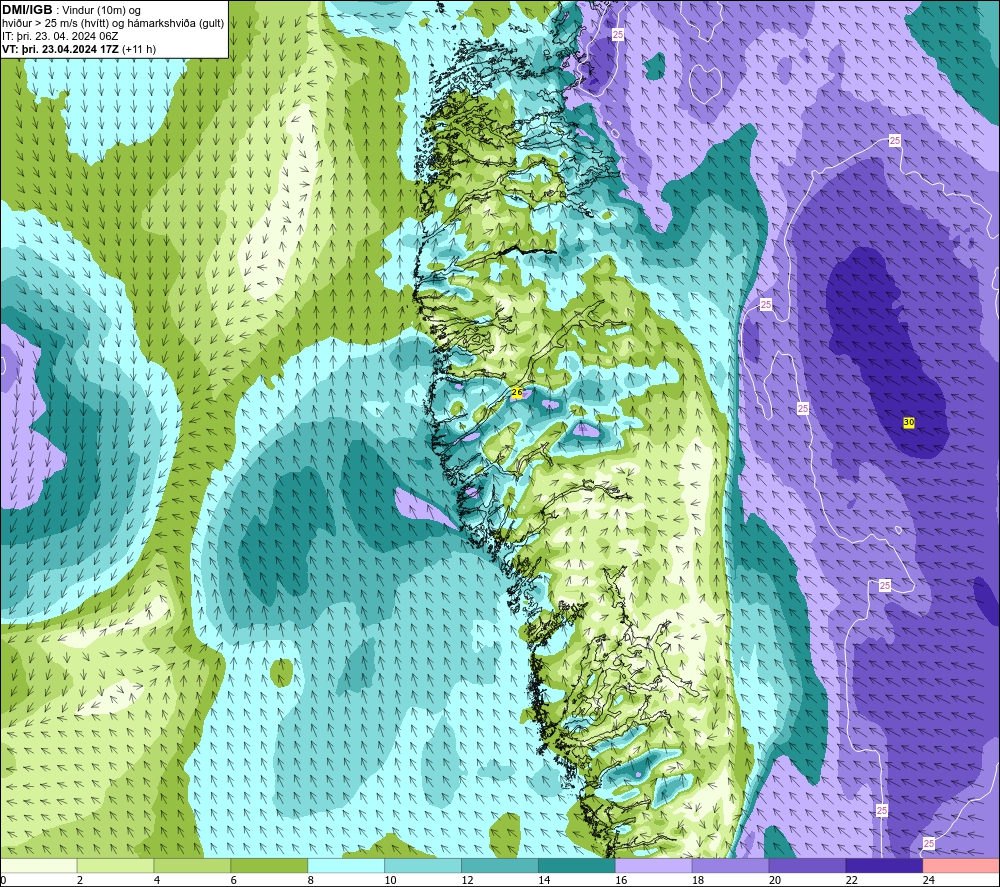Click the '6' tick on the color scale
1000x887 pixels.
(x=233, y=880)
